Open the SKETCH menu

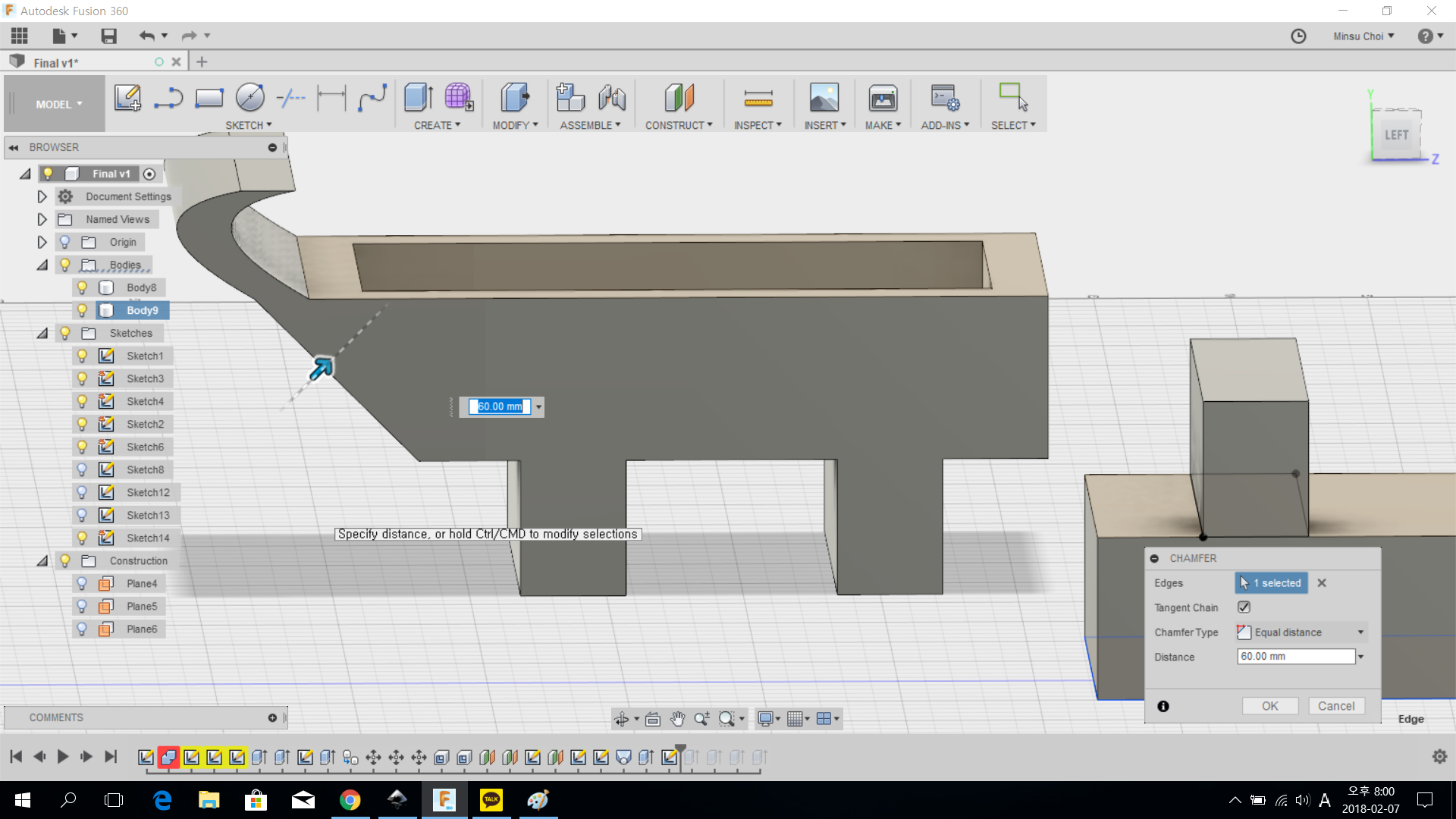[248, 125]
